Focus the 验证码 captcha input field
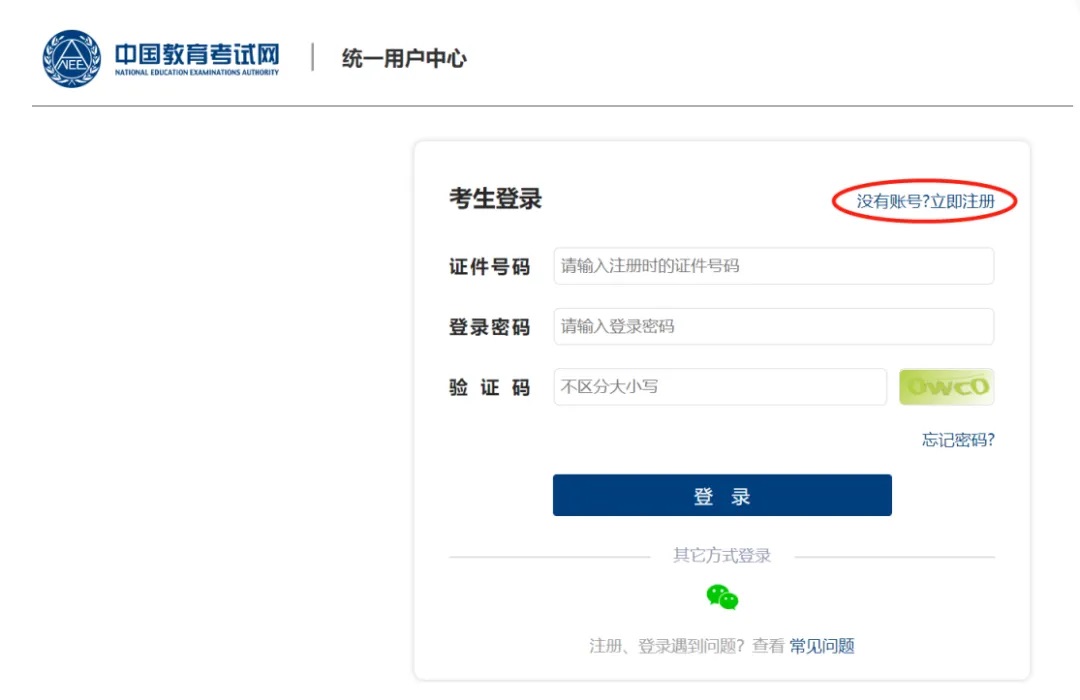1080x700 pixels. click(x=719, y=387)
